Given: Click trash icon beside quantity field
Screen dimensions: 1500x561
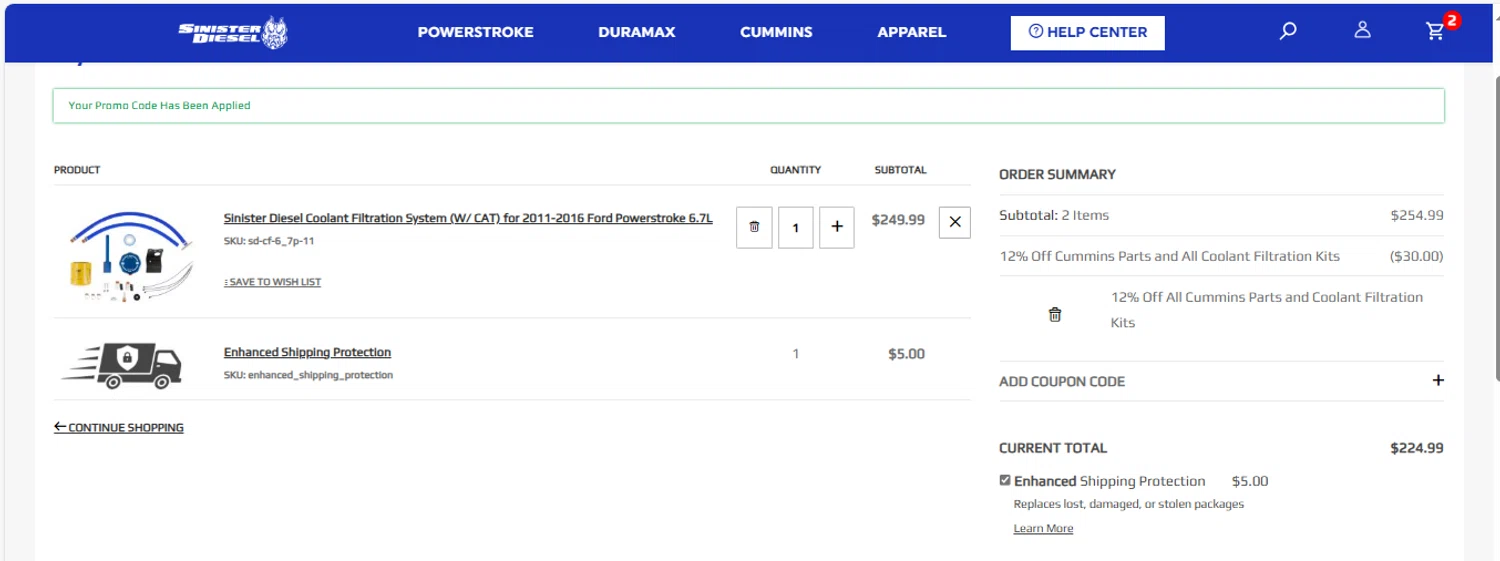Looking at the screenshot, I should pos(754,227).
